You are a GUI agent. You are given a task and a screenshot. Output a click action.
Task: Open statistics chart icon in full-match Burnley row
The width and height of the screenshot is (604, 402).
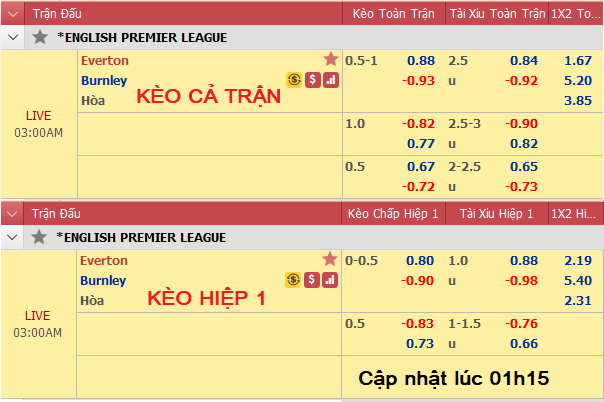331,80
